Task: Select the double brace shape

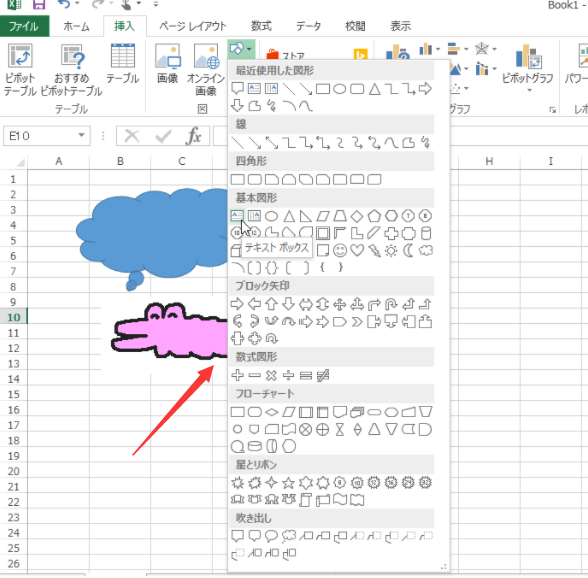Action: [x=271, y=267]
